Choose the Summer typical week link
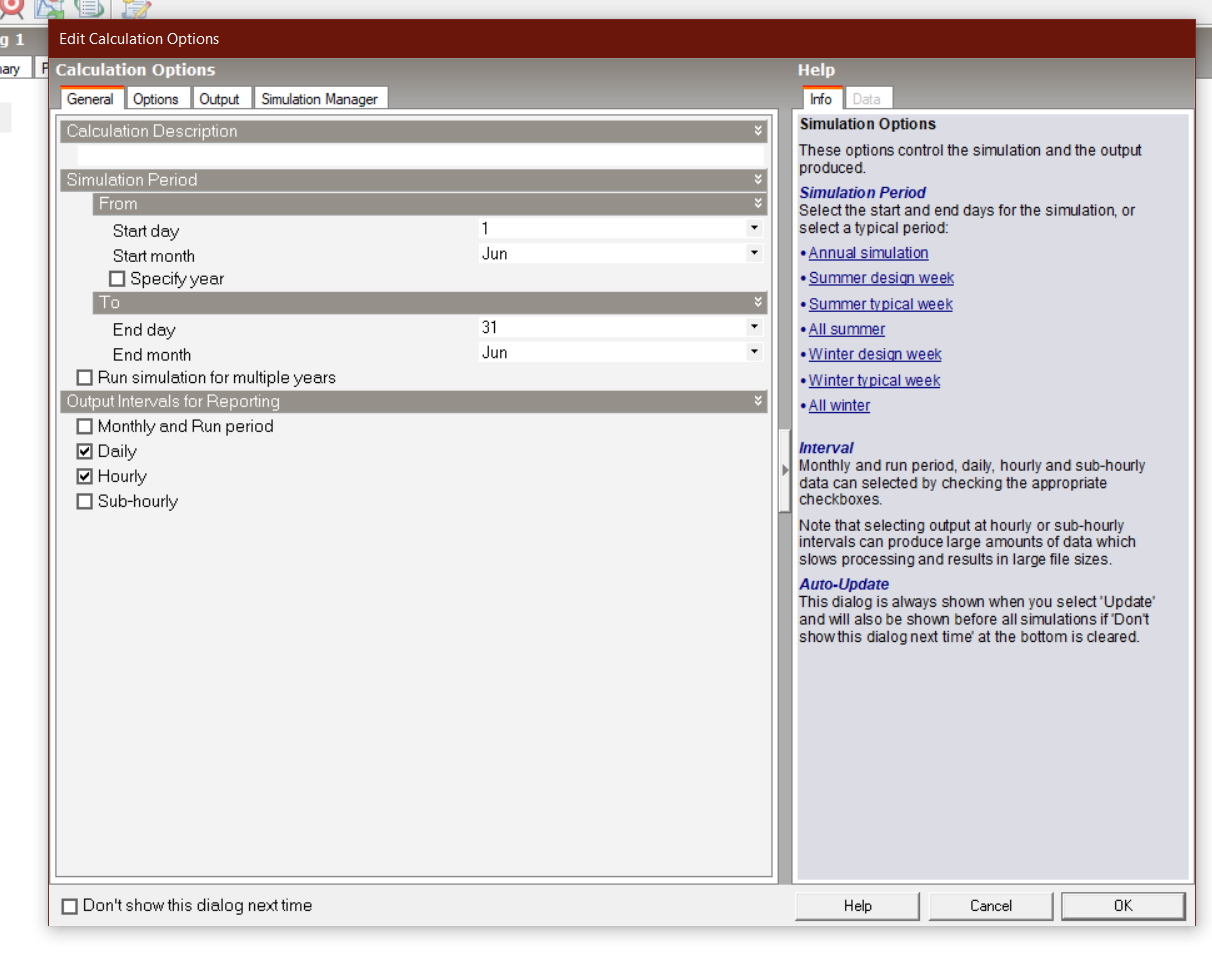Image resolution: width=1212 pixels, height=958 pixels. point(881,304)
